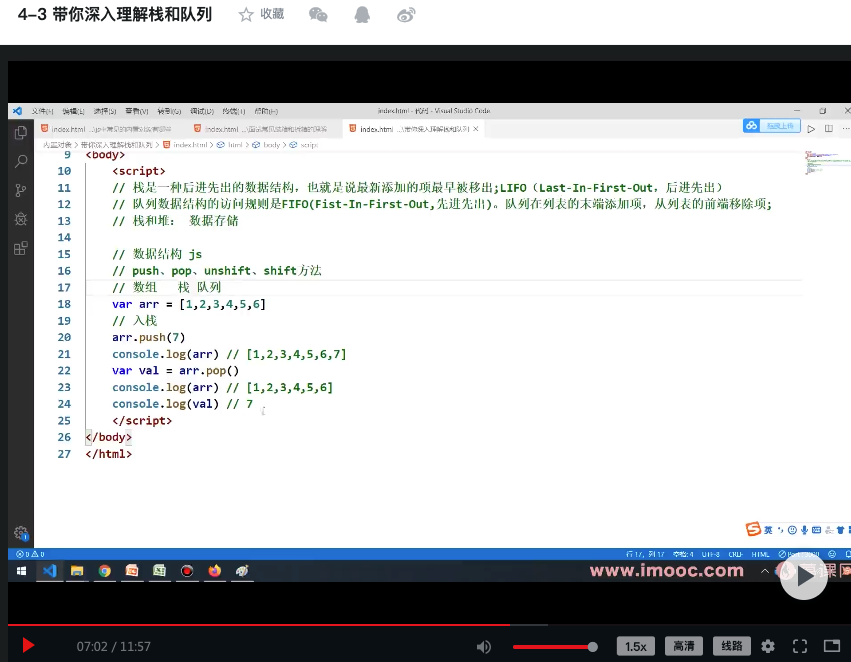
Task: Click the html breadcrumb item
Action: (230, 145)
